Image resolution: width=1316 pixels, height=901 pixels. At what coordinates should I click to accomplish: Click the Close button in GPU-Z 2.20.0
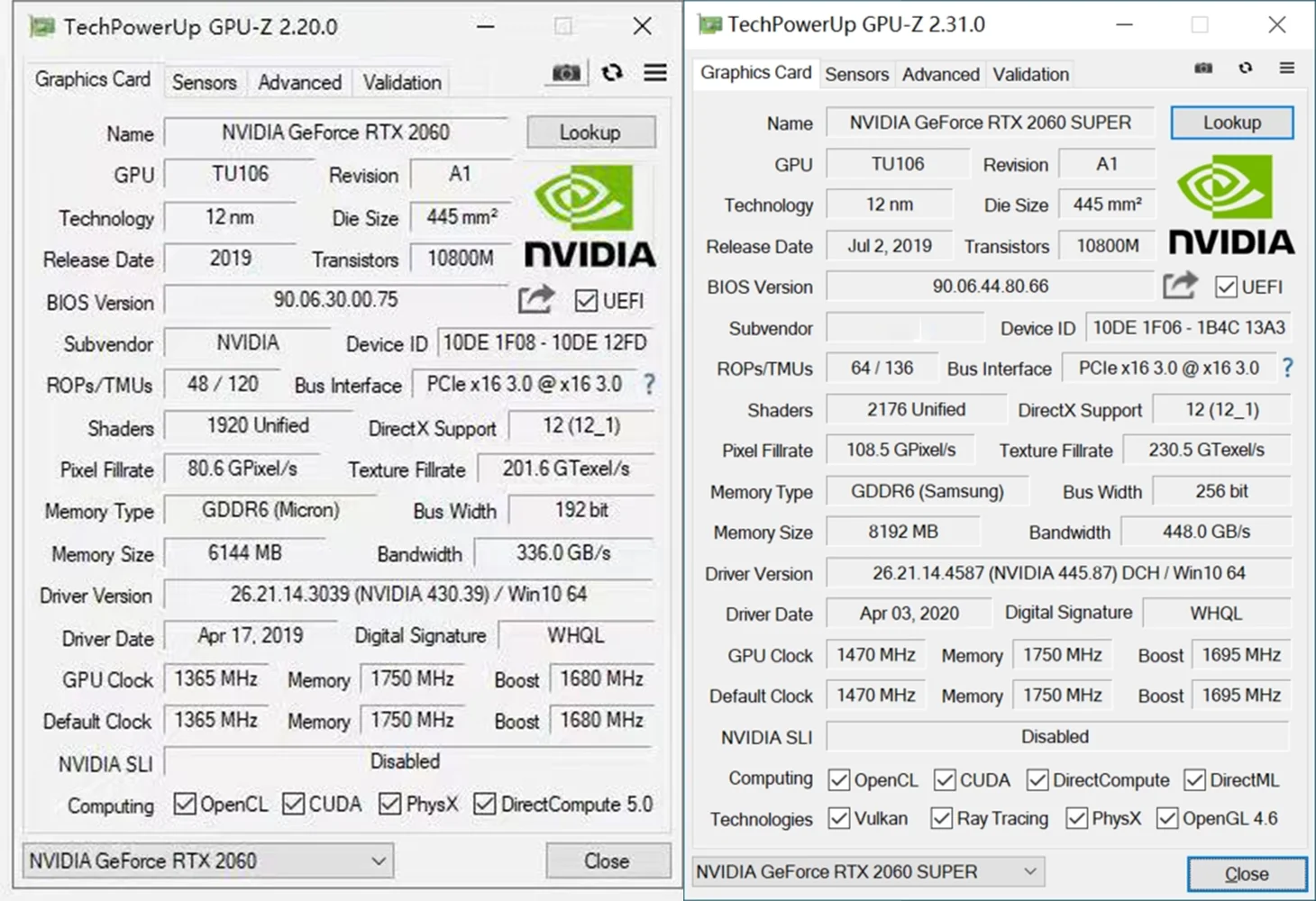[x=608, y=860]
